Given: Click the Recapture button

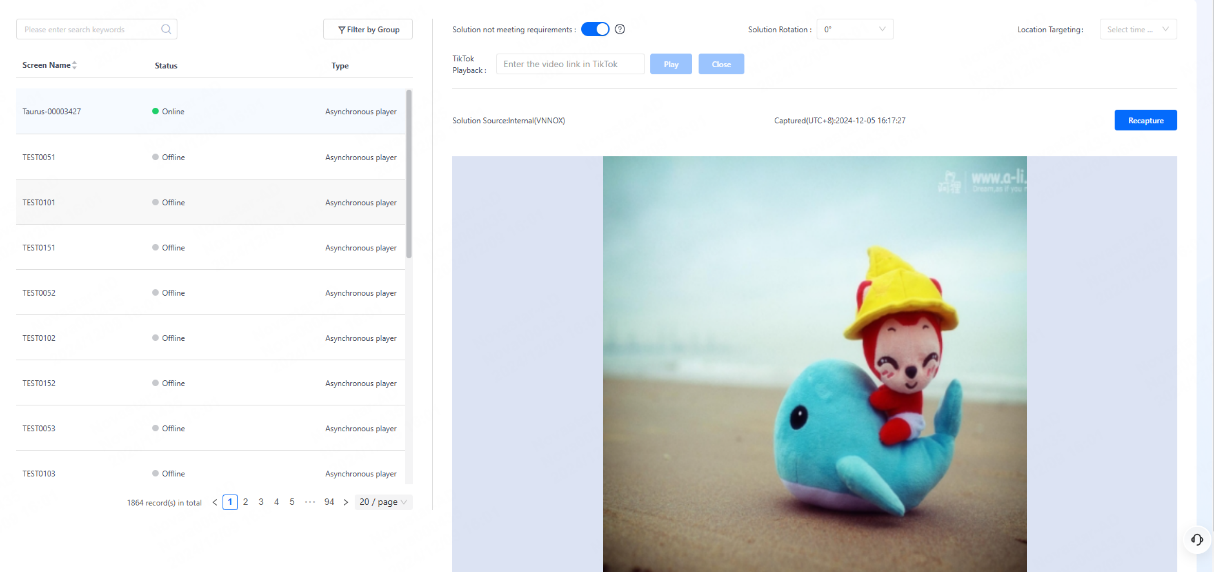Looking at the screenshot, I should click(1146, 120).
